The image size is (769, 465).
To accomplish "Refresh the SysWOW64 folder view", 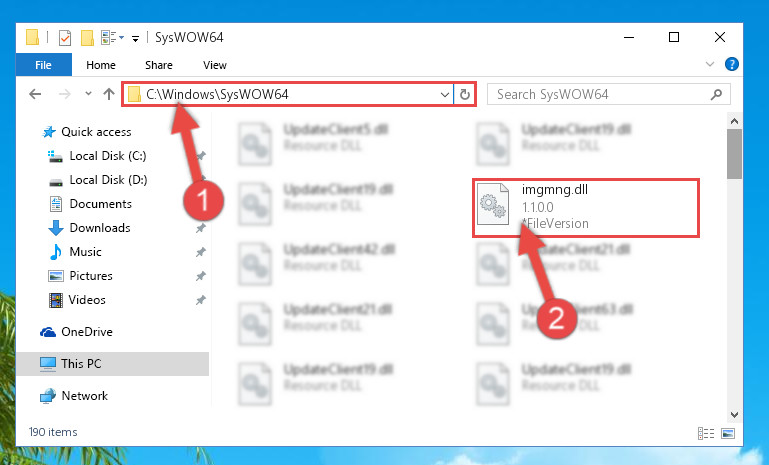I will coord(464,94).
